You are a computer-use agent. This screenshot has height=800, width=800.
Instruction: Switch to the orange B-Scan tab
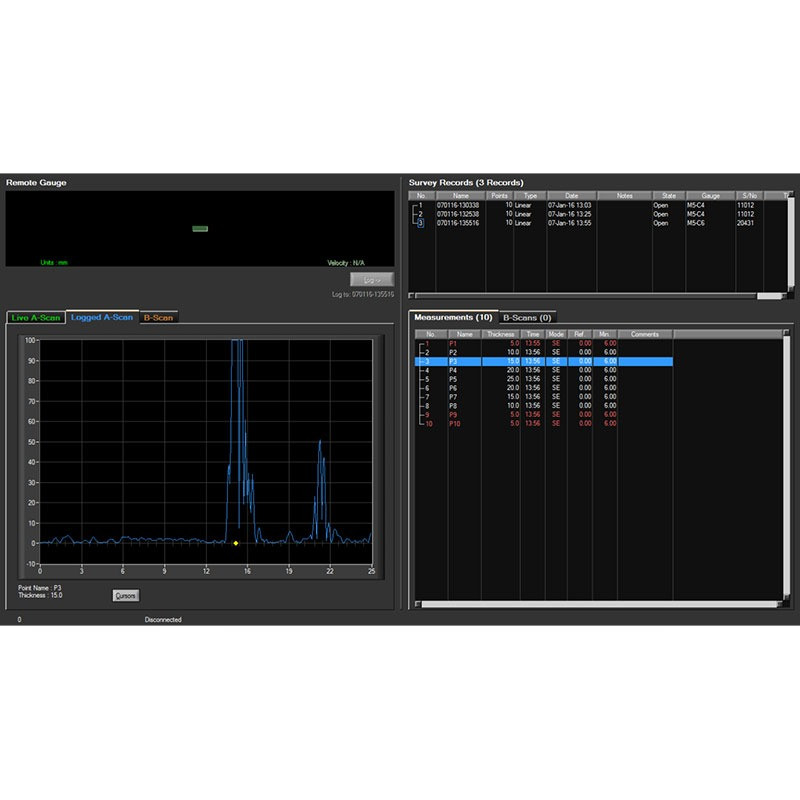158,317
